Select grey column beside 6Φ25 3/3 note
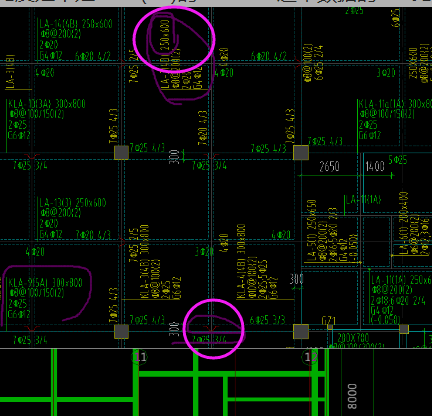Screen dimensions: 432x416 point(301,332)
